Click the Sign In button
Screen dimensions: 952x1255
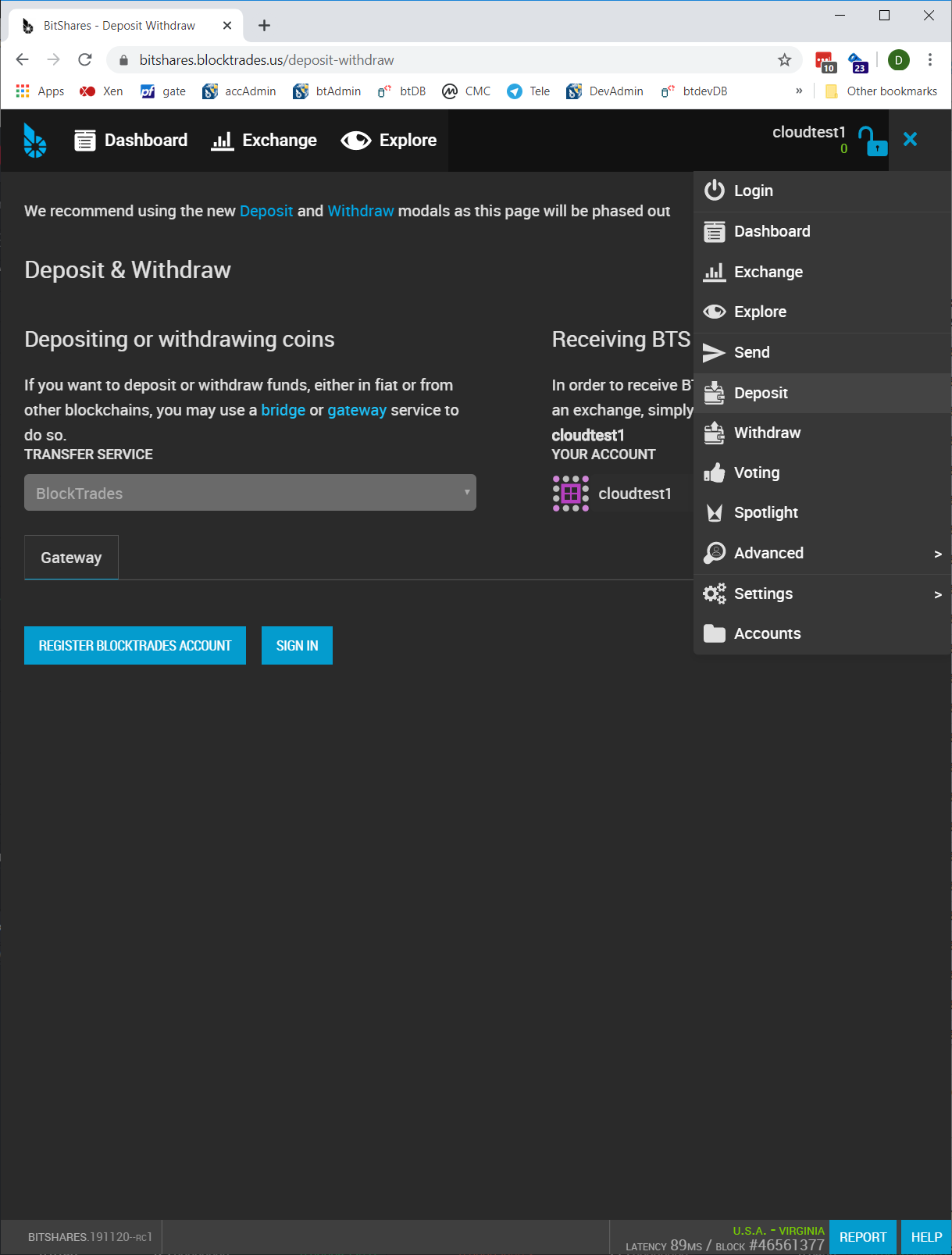pyautogui.click(x=297, y=646)
